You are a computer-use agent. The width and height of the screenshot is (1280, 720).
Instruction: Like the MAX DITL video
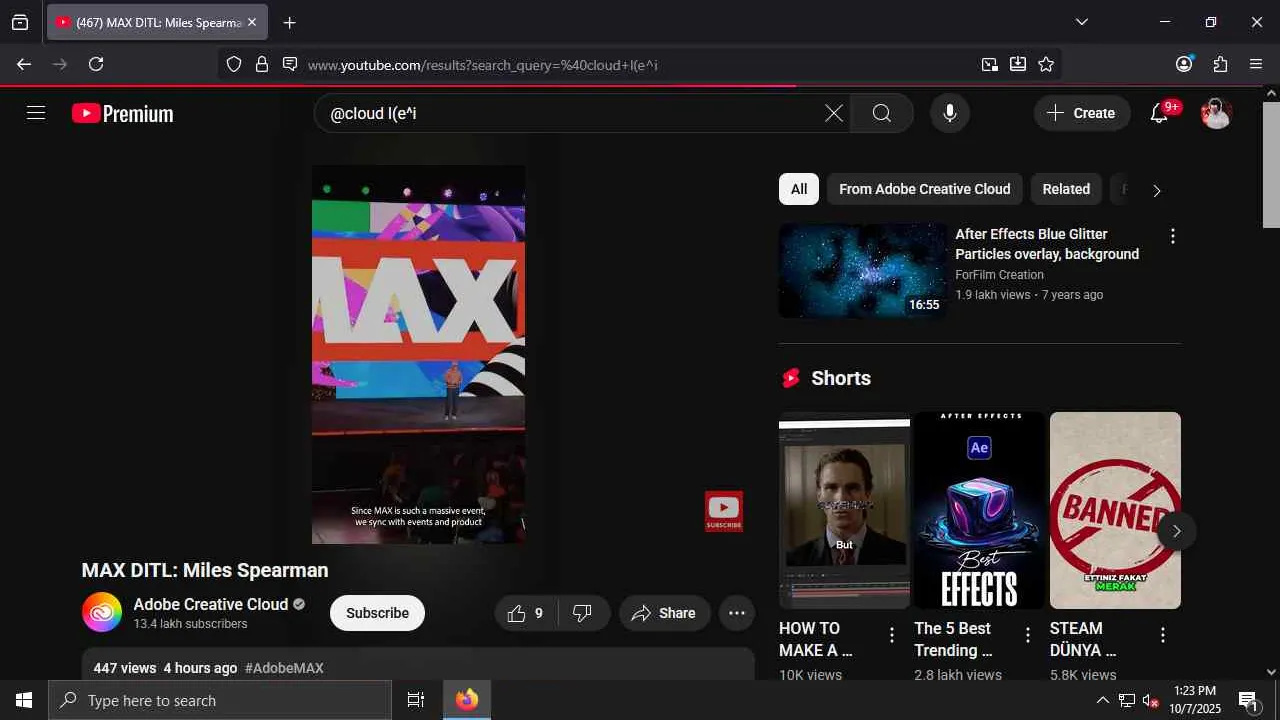526,613
